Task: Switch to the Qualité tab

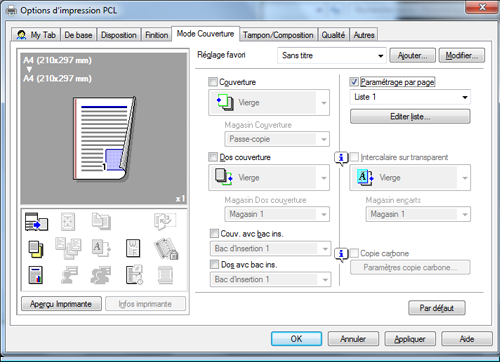Action: click(x=333, y=35)
